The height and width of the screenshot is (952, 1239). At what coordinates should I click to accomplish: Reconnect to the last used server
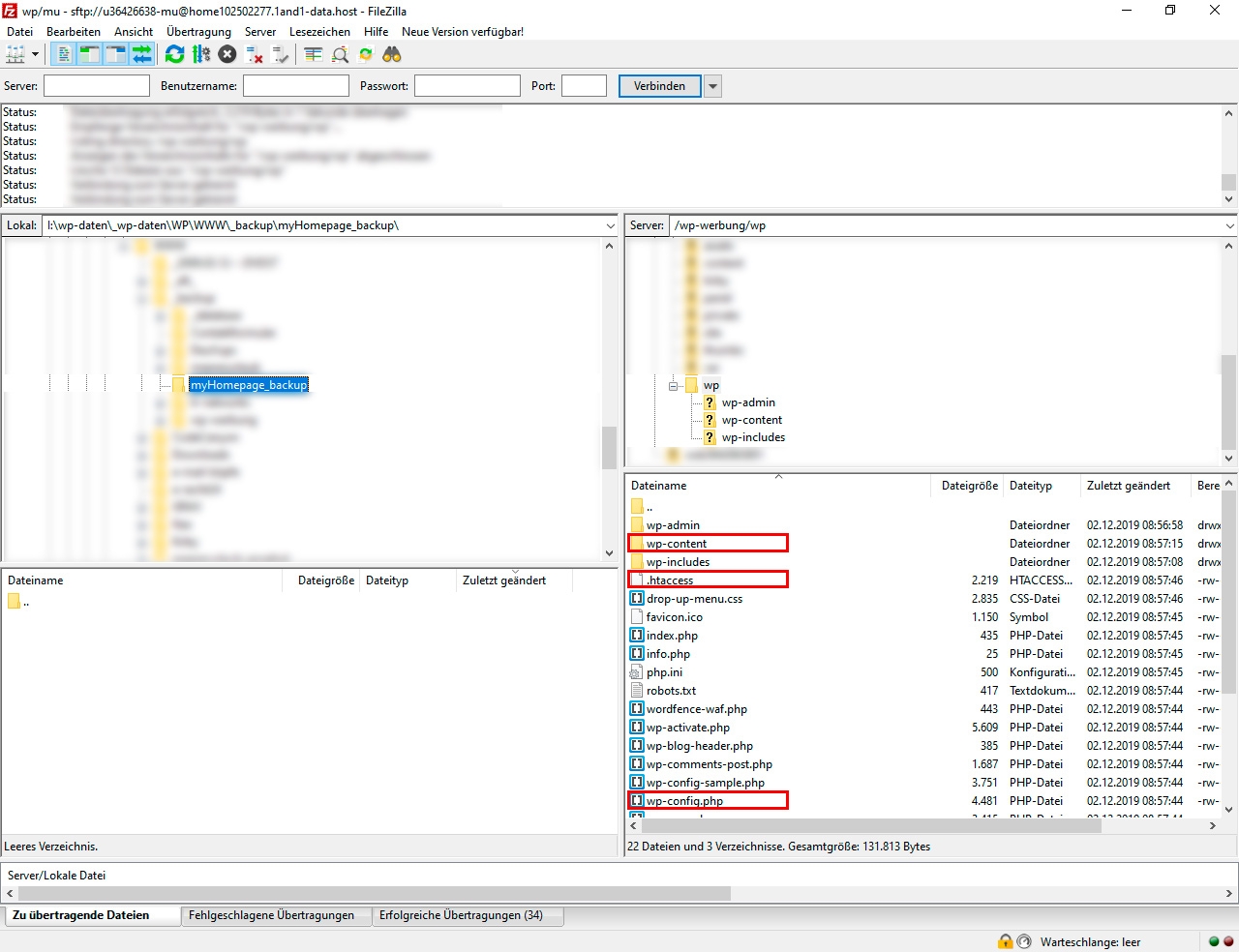pyautogui.click(x=281, y=55)
